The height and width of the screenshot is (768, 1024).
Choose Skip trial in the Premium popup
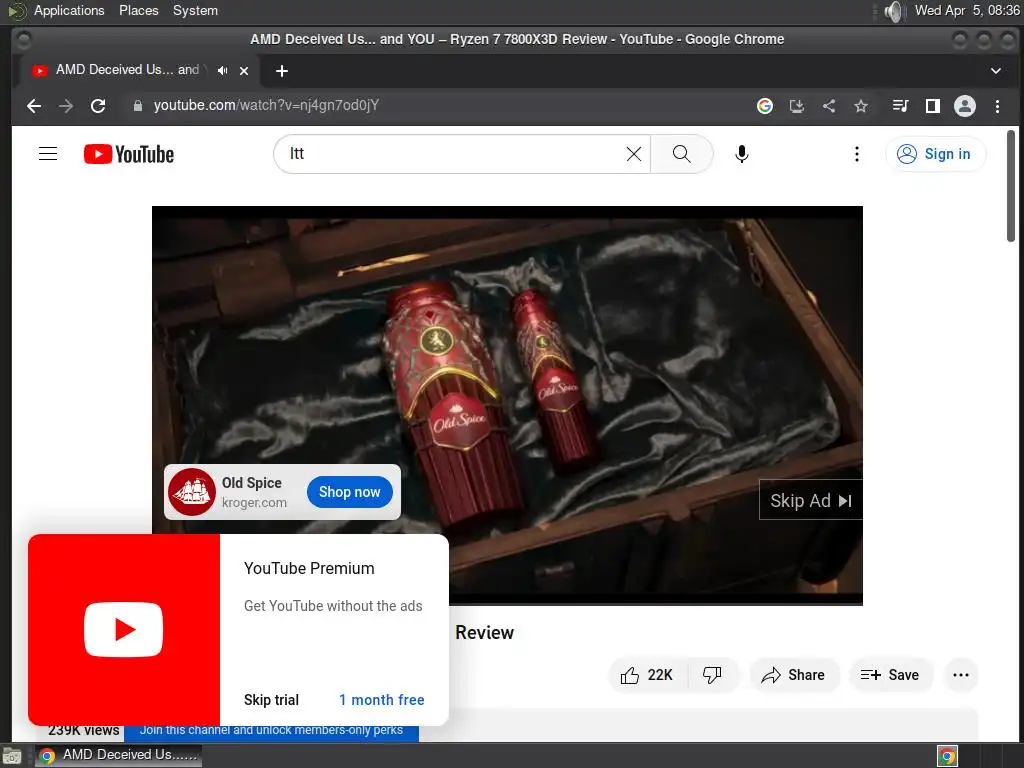click(x=271, y=700)
